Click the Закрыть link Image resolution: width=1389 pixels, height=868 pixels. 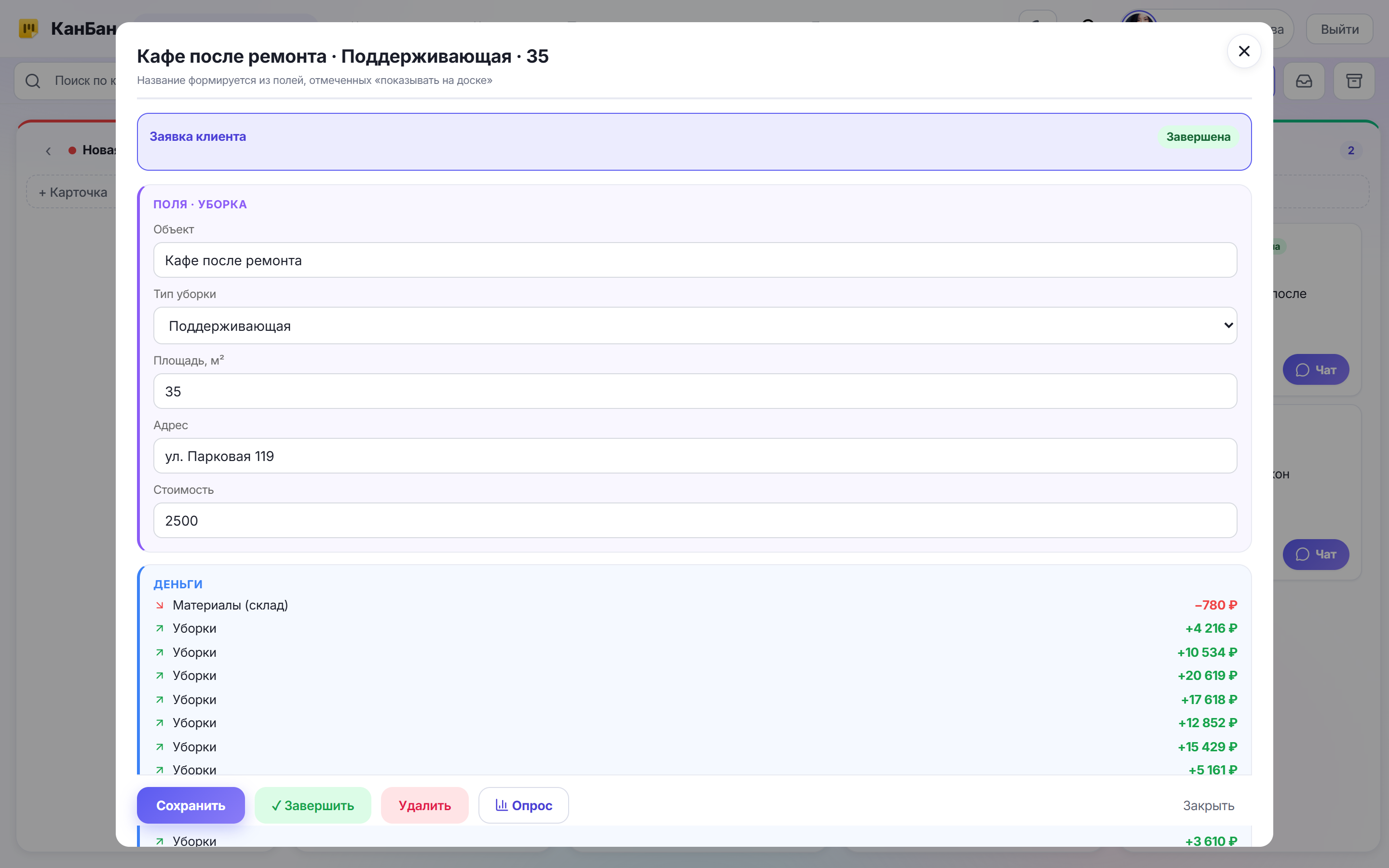[x=1208, y=805]
